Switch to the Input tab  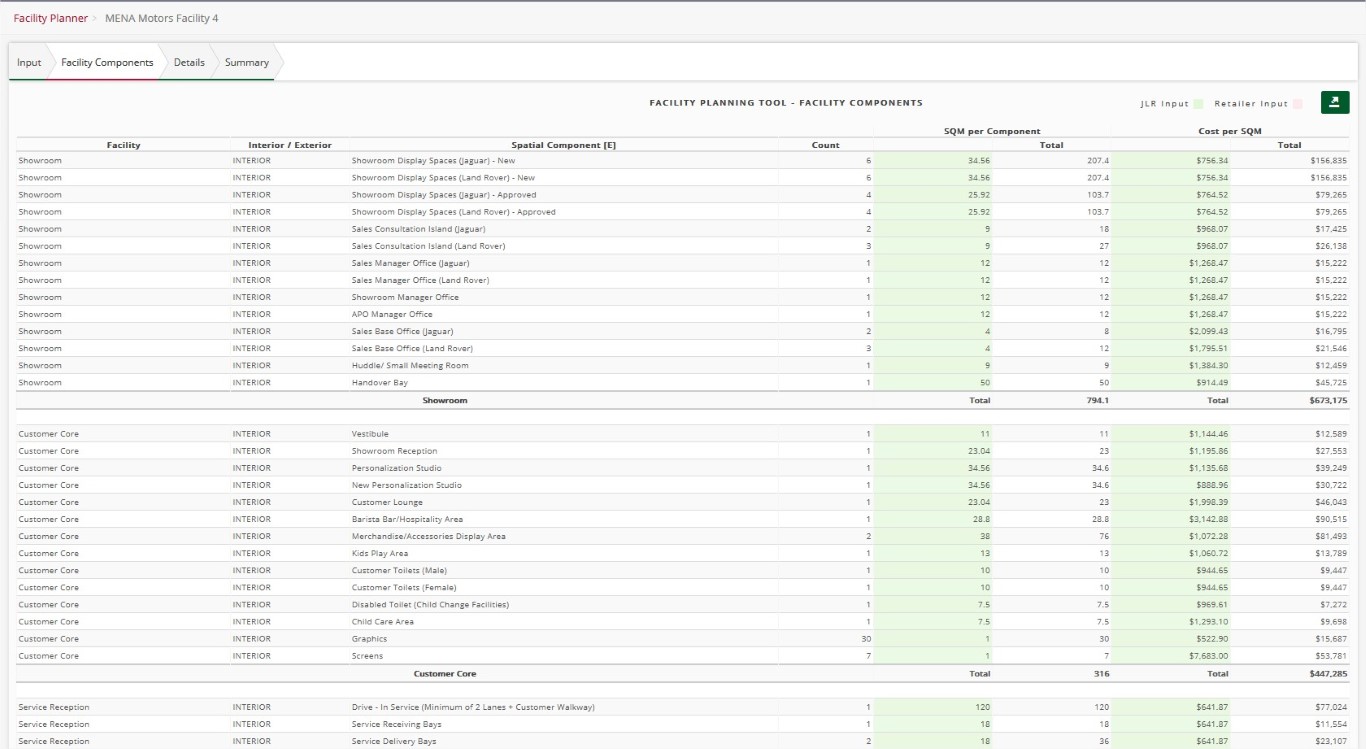[x=29, y=62]
